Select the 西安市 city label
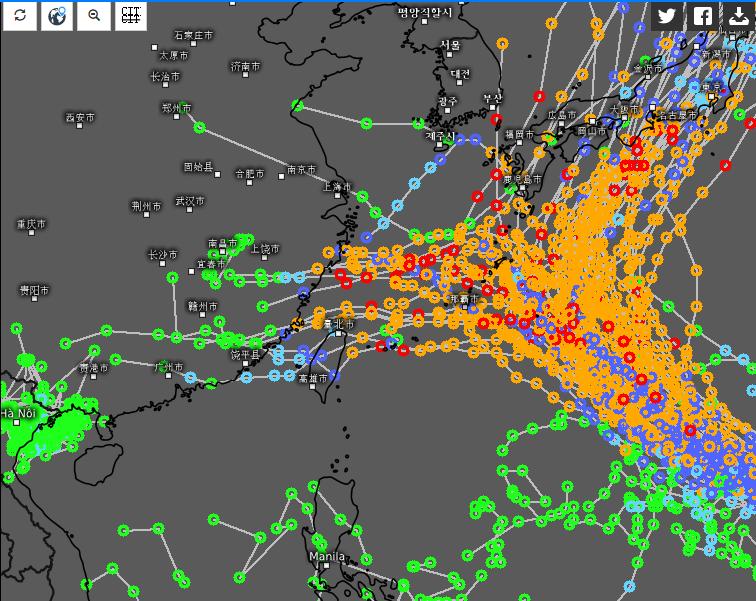Image resolution: width=756 pixels, height=601 pixels. (80, 117)
